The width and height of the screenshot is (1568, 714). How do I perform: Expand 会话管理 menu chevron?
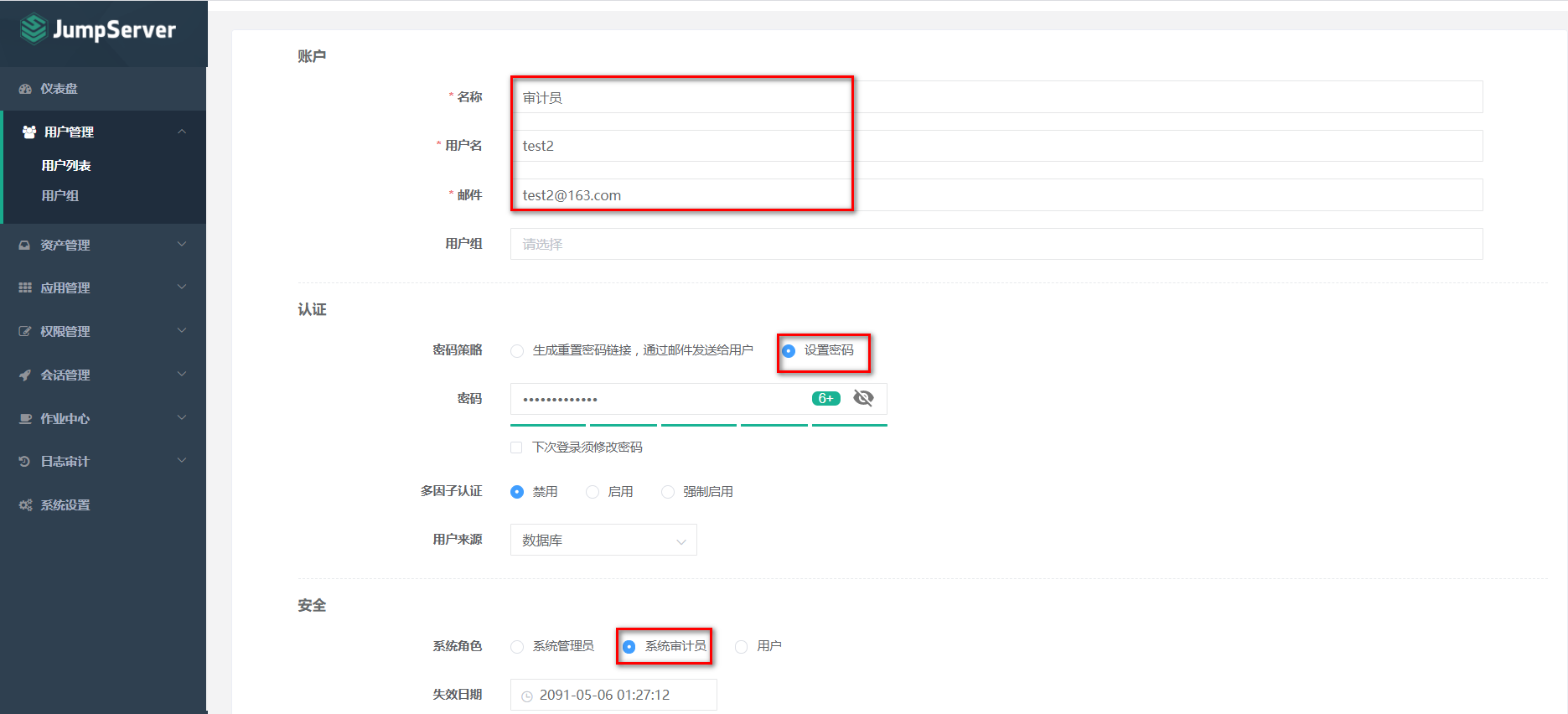182,374
